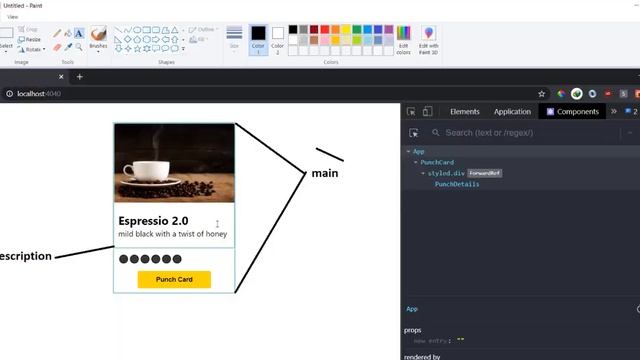640x360 pixels.
Task: Switch to the Components tab in DevTools
Action: (x=573, y=111)
